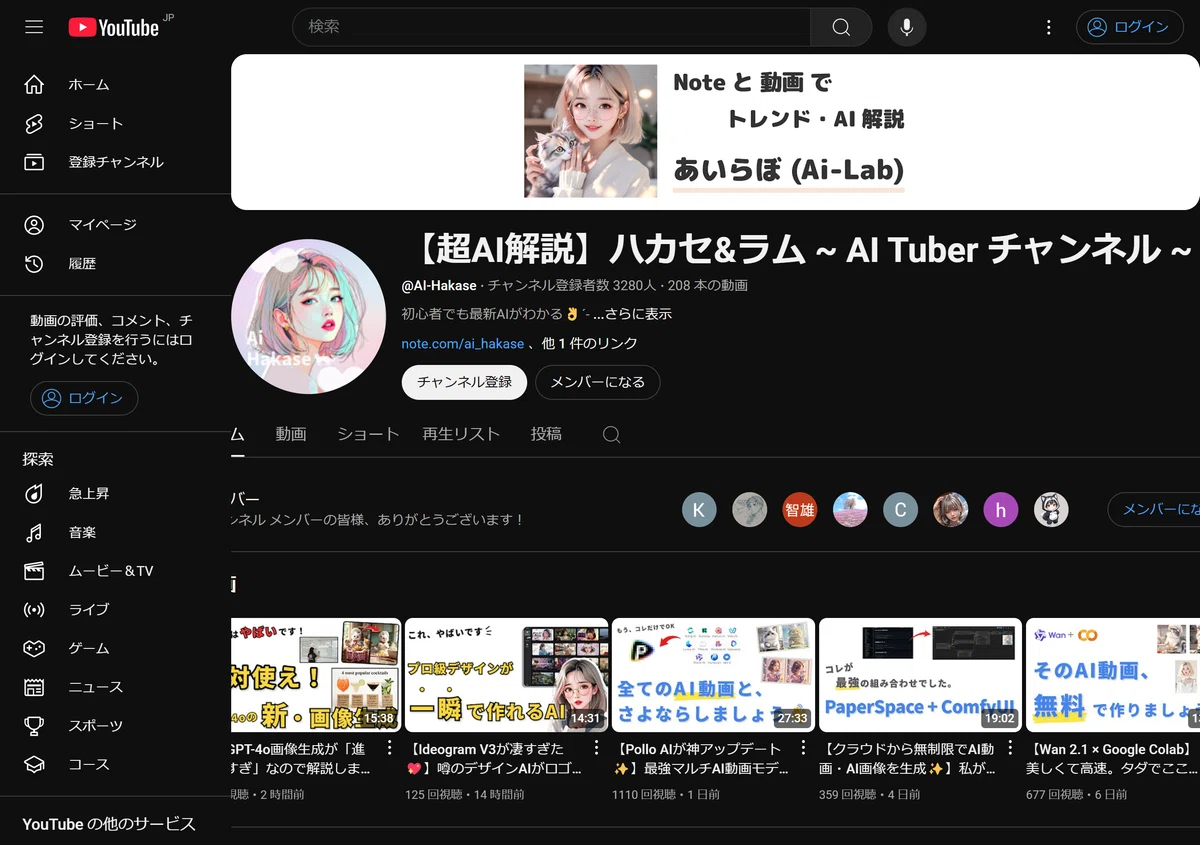The height and width of the screenshot is (845, 1200).
Task: Open the Ideogram V3 video thumbnail
Action: click(506, 675)
